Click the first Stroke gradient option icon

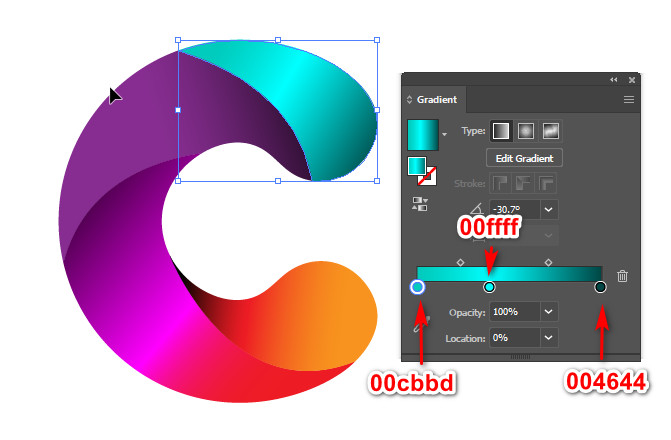500,184
